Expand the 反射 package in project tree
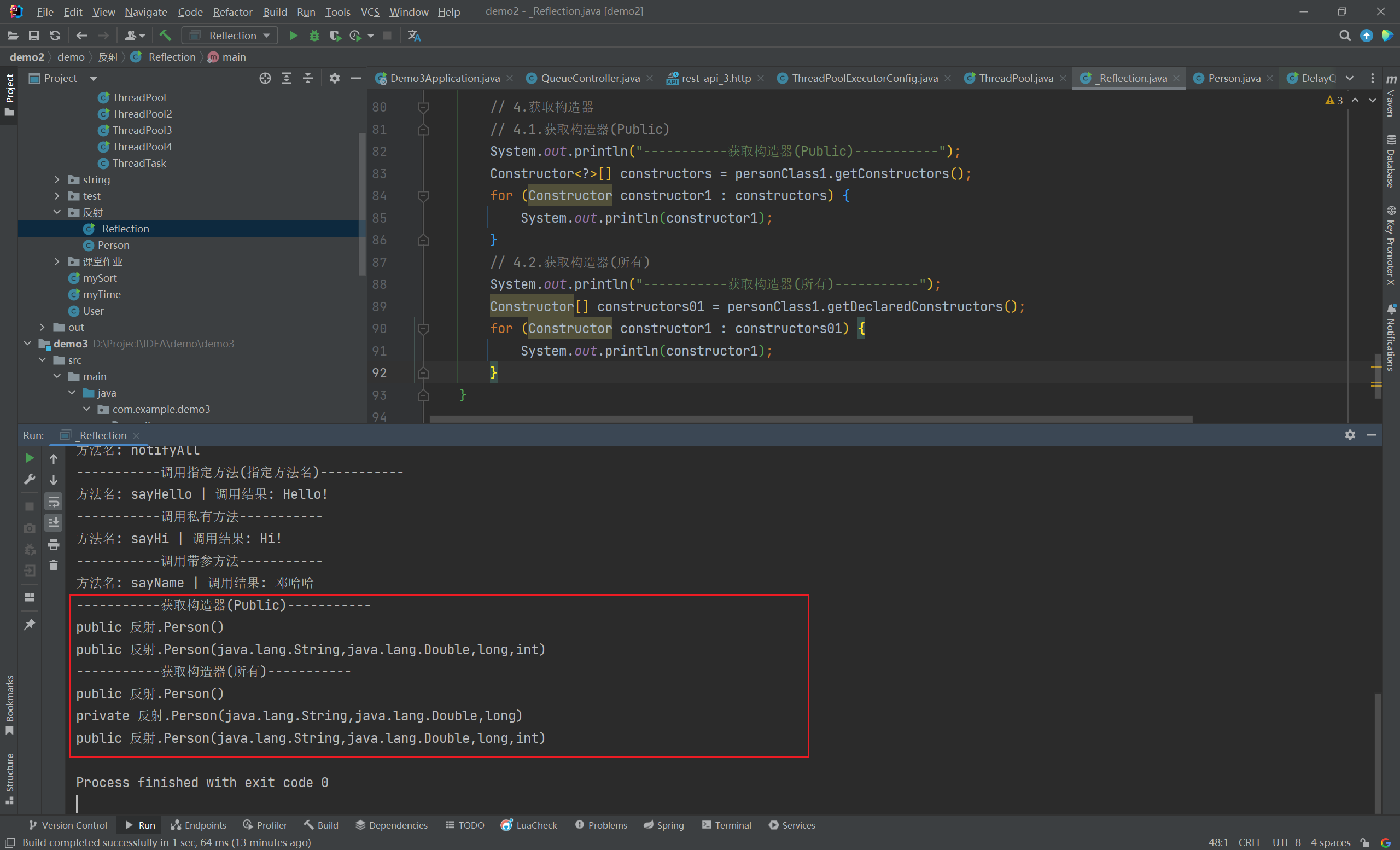 56,211
